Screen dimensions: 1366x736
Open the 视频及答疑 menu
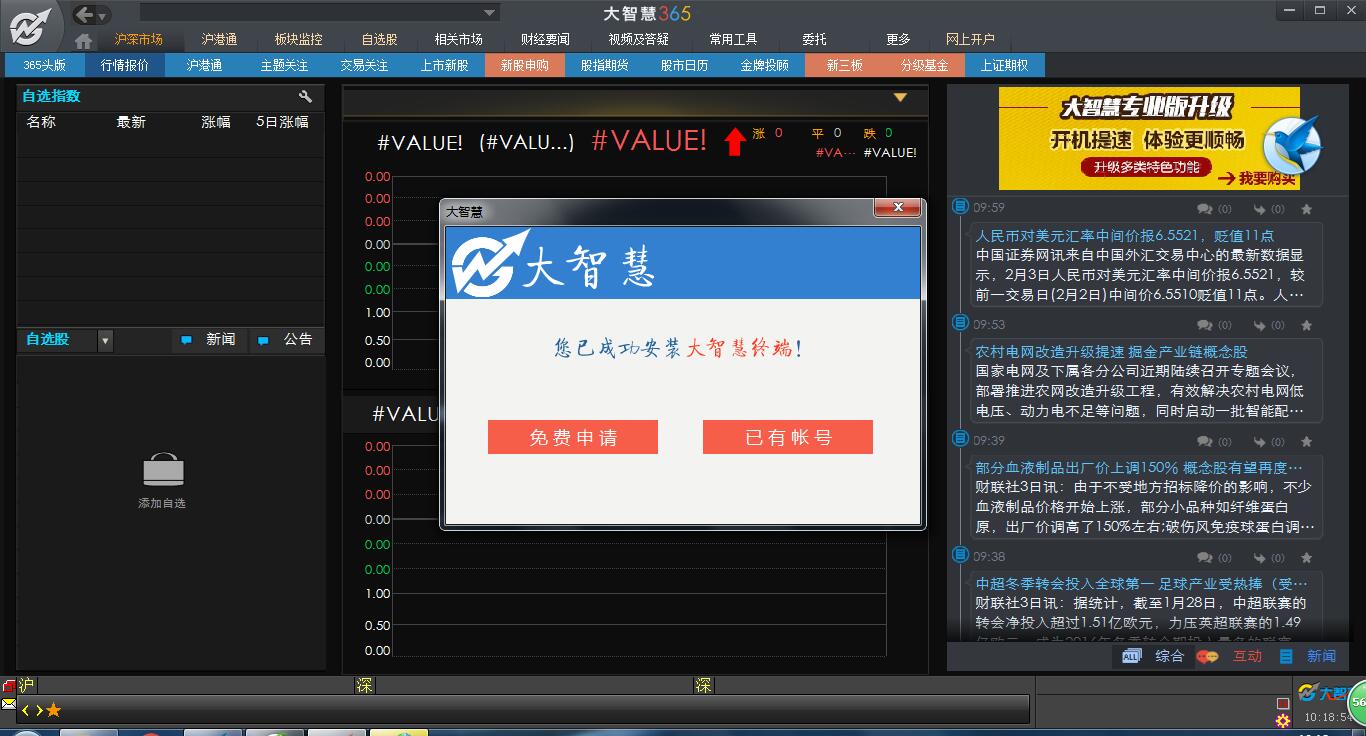coord(639,39)
